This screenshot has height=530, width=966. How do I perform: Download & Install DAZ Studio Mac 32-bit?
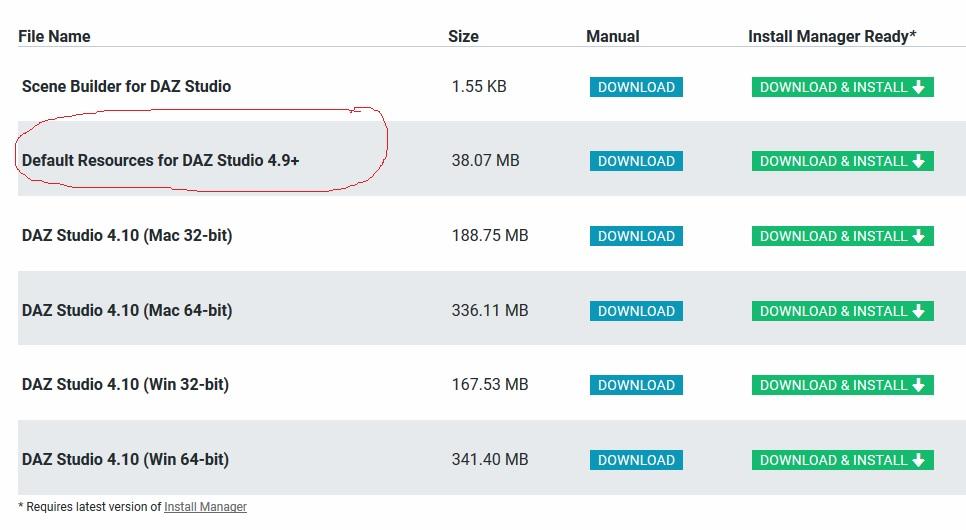(842, 236)
